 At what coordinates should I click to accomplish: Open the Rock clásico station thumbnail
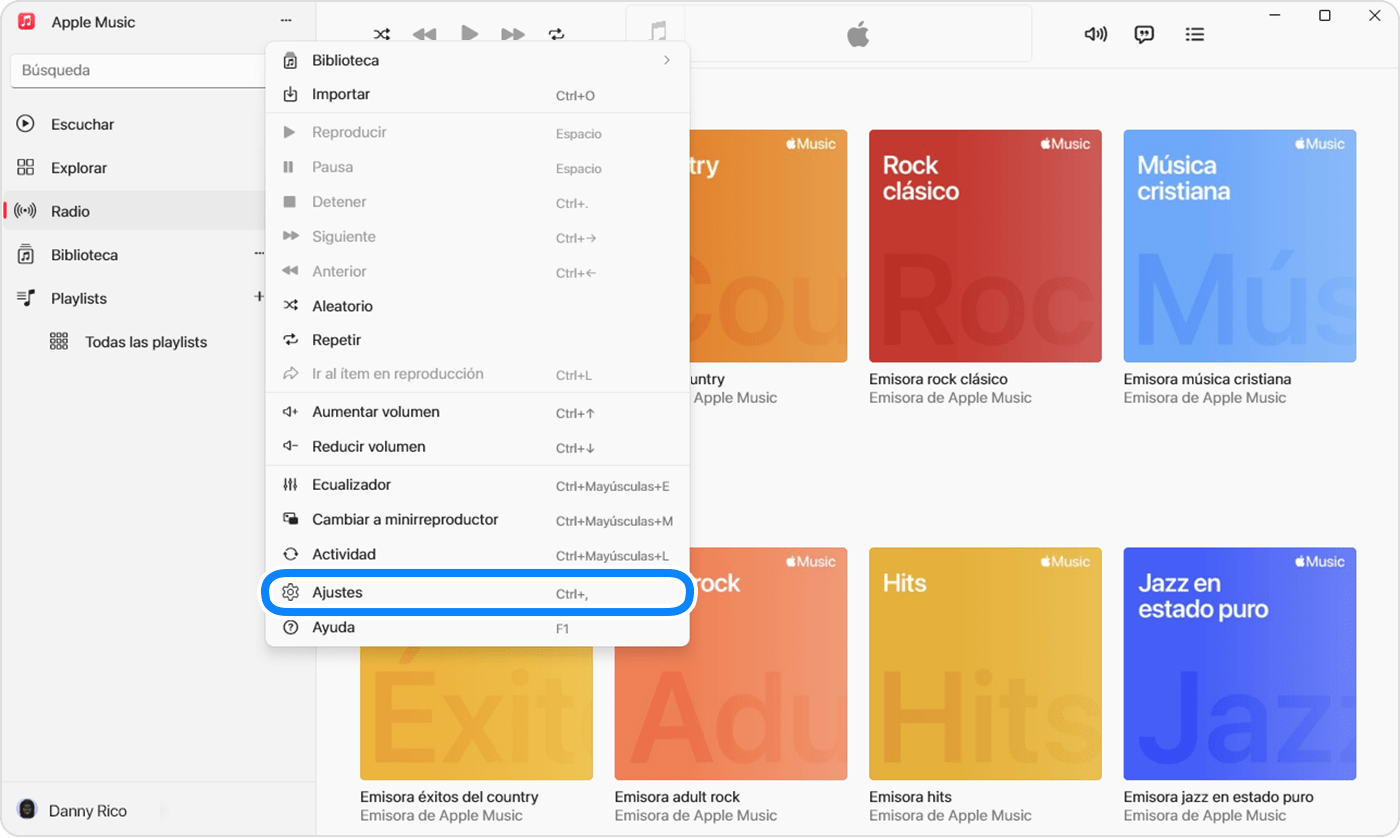[985, 246]
